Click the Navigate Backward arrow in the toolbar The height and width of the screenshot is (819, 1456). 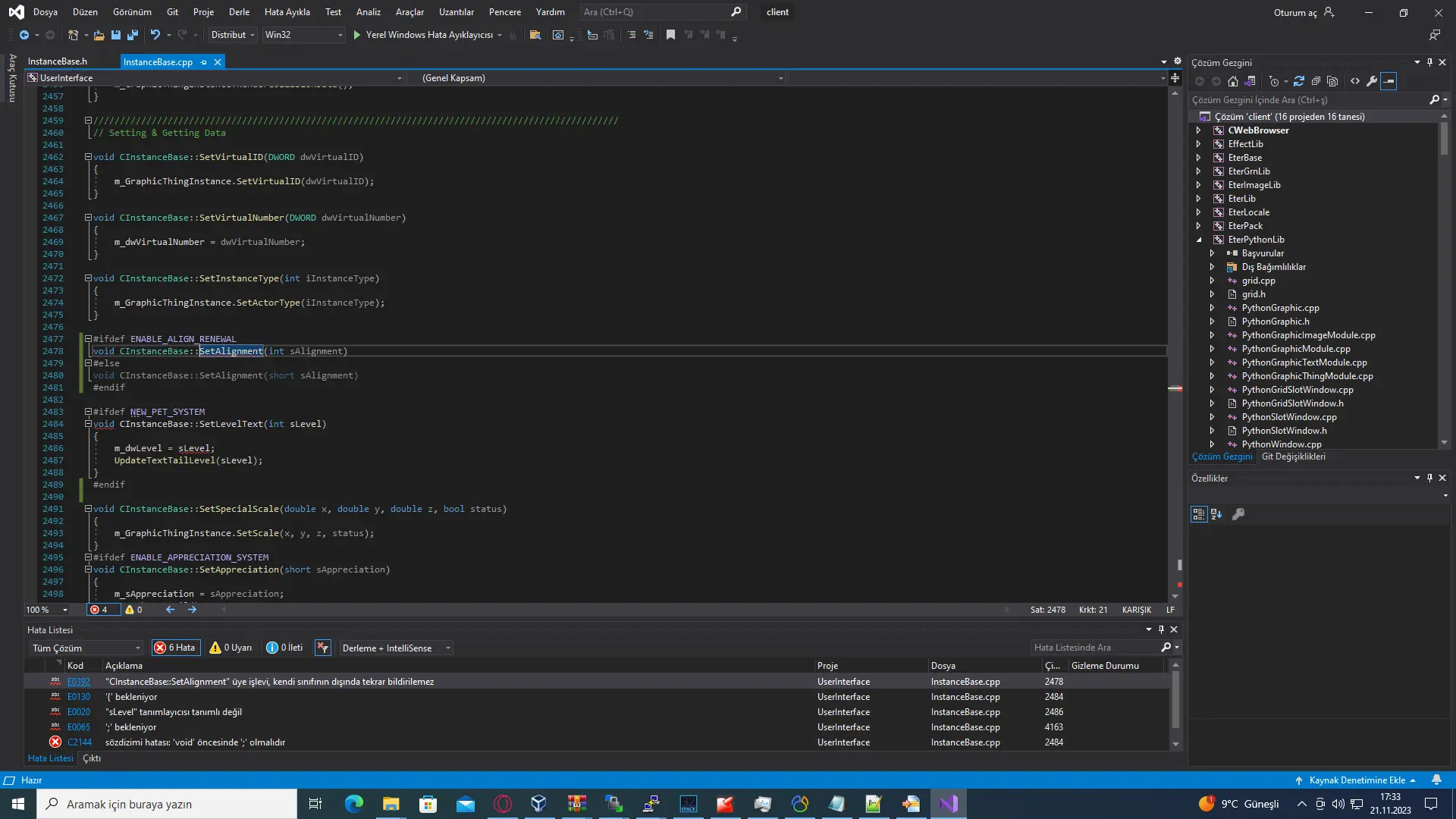tap(24, 35)
